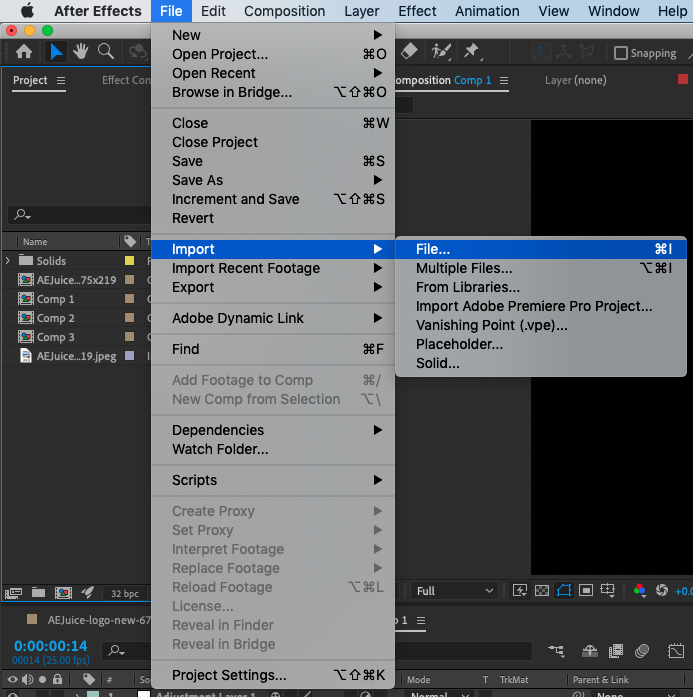Image resolution: width=693 pixels, height=697 pixels.
Task: Click the video eye column header
Action: (13, 679)
